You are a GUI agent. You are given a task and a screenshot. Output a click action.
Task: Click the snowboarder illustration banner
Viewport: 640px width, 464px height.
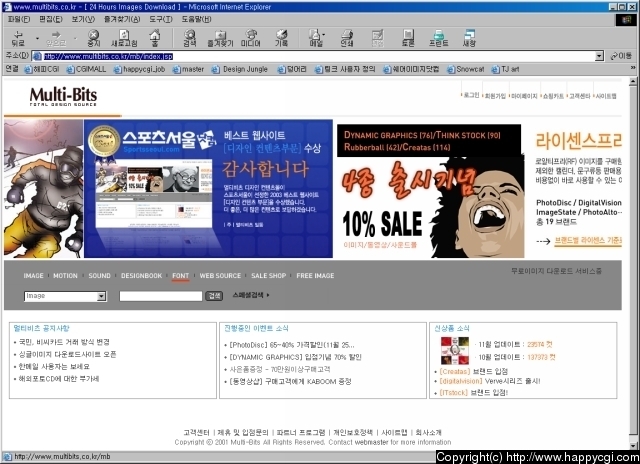(44, 189)
